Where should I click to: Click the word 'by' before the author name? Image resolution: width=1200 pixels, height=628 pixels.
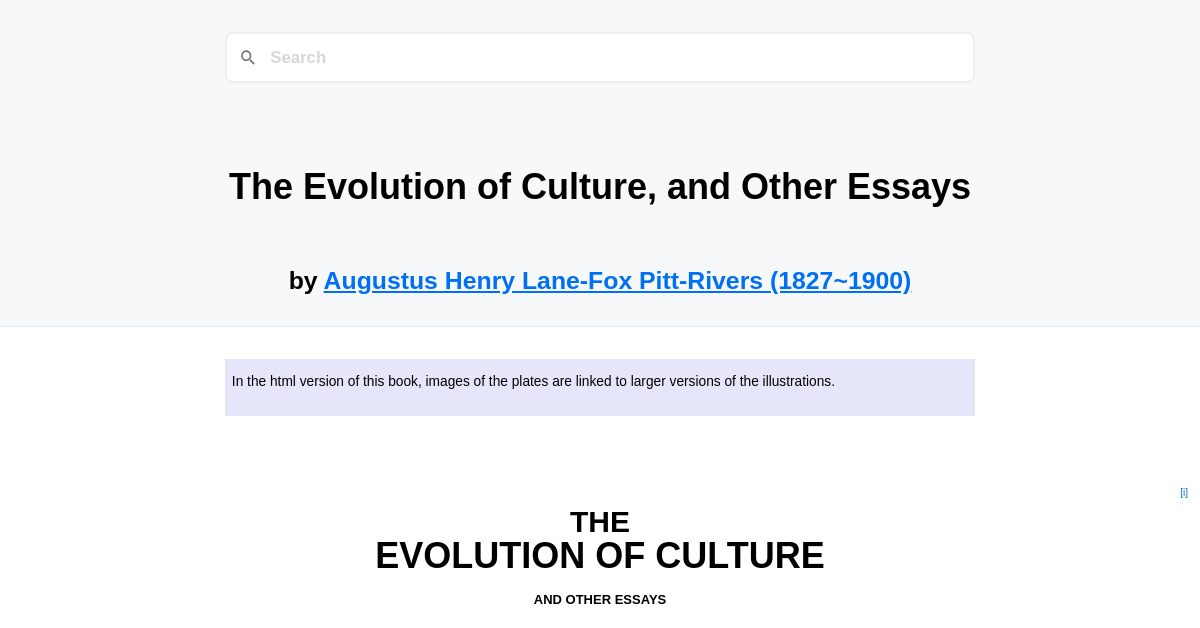coord(303,281)
